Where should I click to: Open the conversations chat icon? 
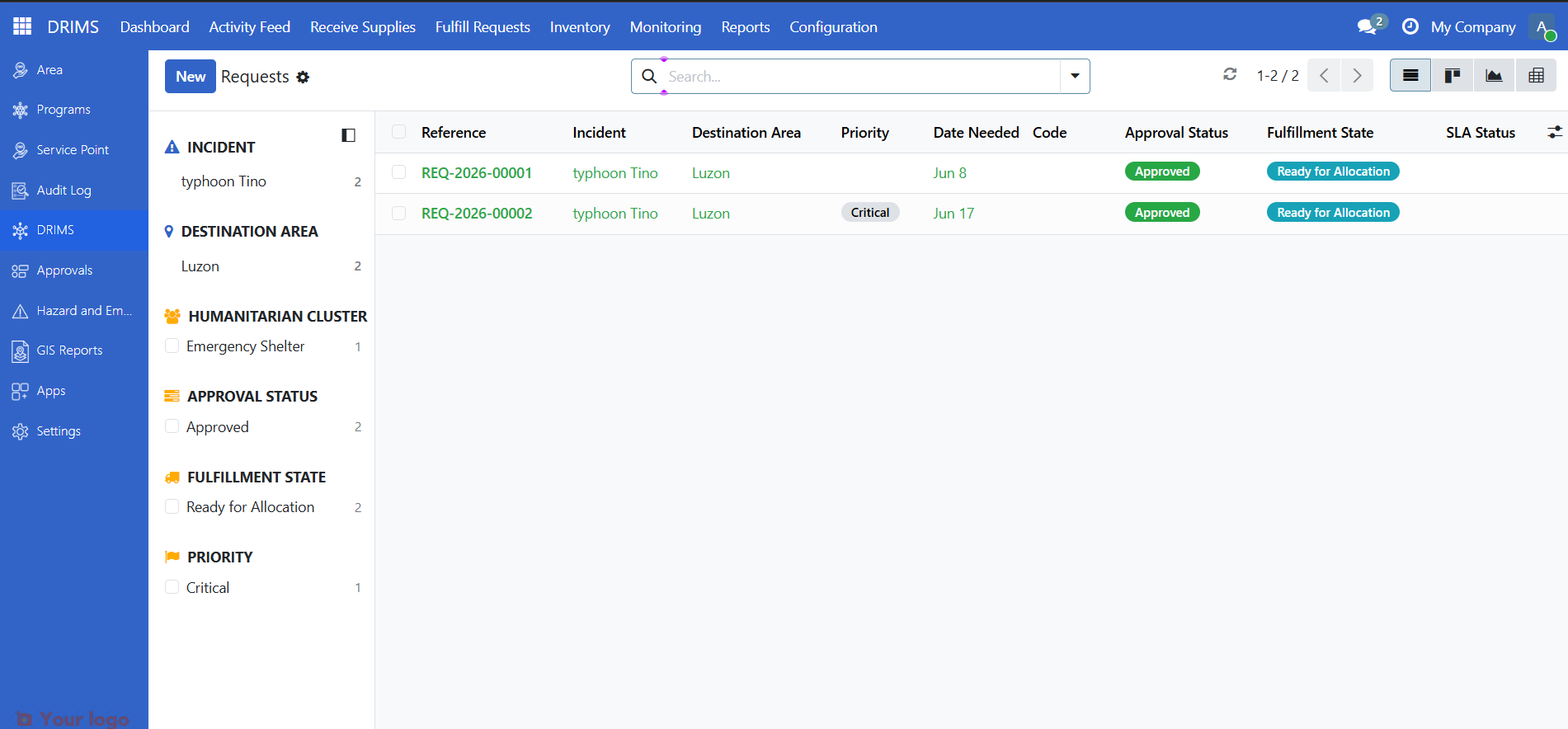pos(1368,26)
